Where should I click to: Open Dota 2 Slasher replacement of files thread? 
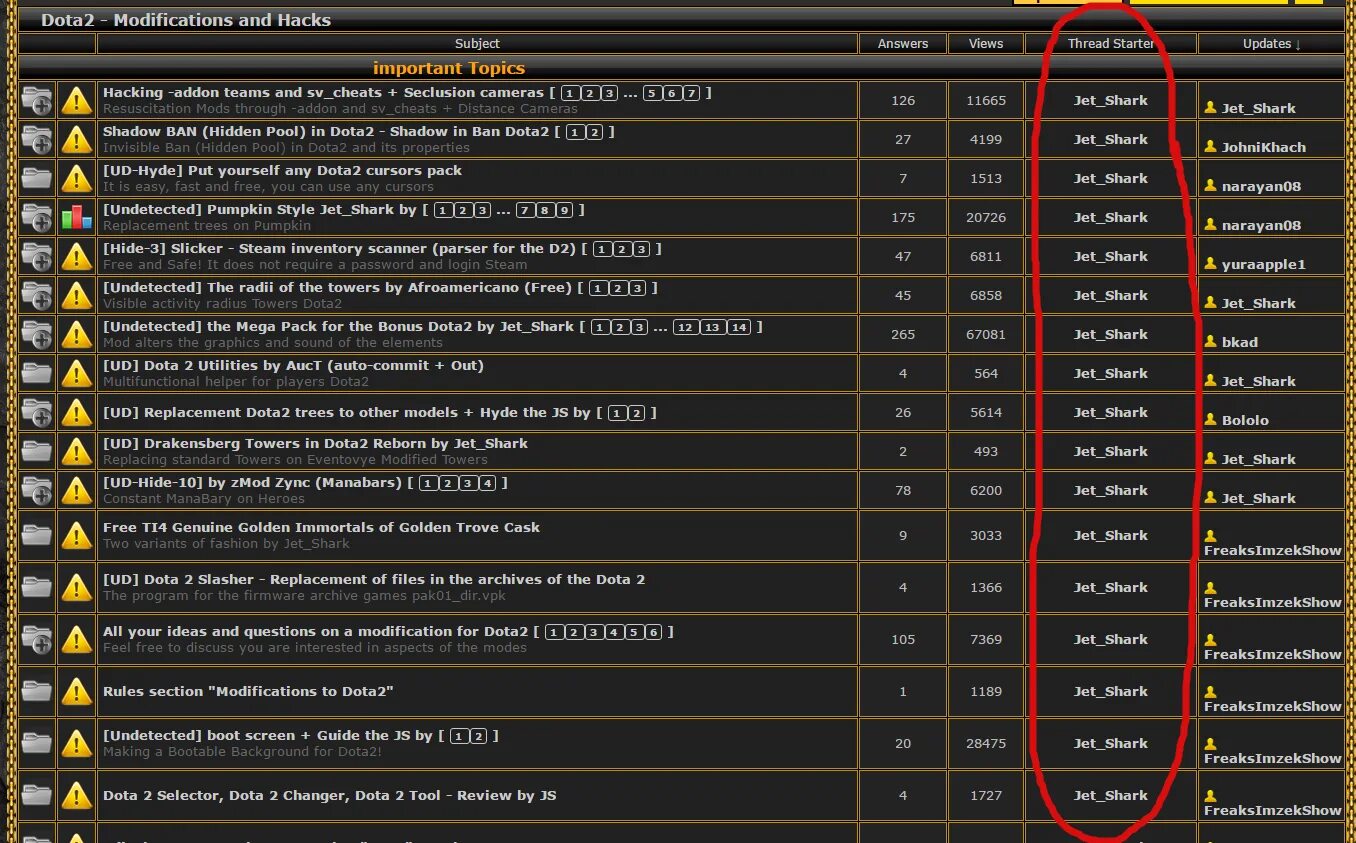(x=374, y=579)
